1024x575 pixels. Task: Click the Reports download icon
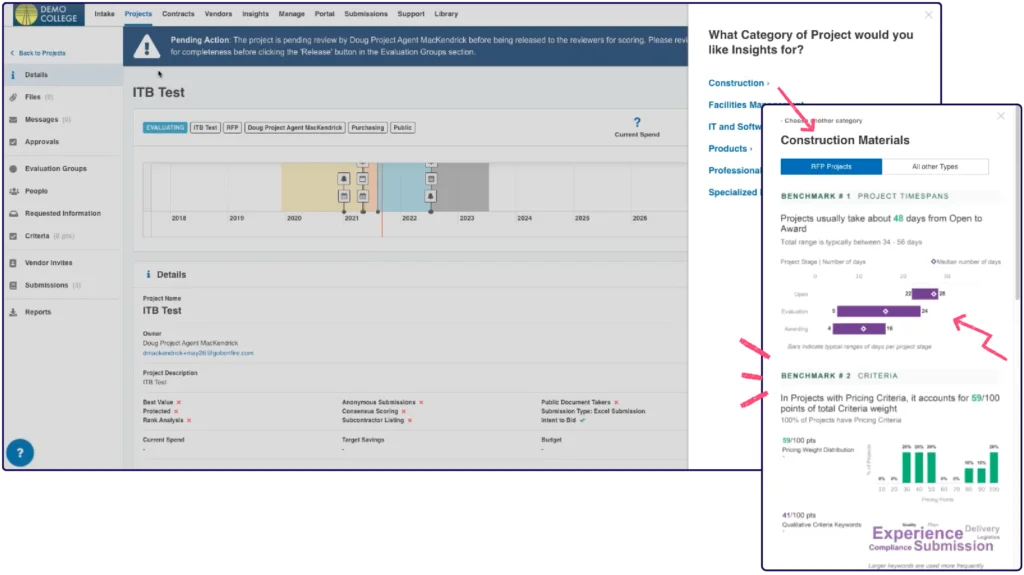coord(13,312)
